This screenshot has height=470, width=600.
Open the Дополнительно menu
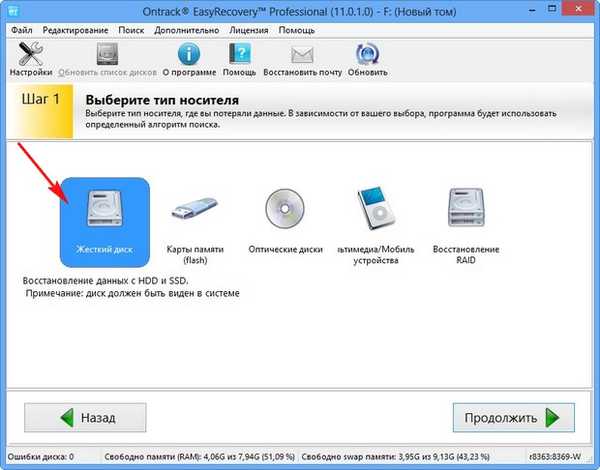[x=183, y=30]
